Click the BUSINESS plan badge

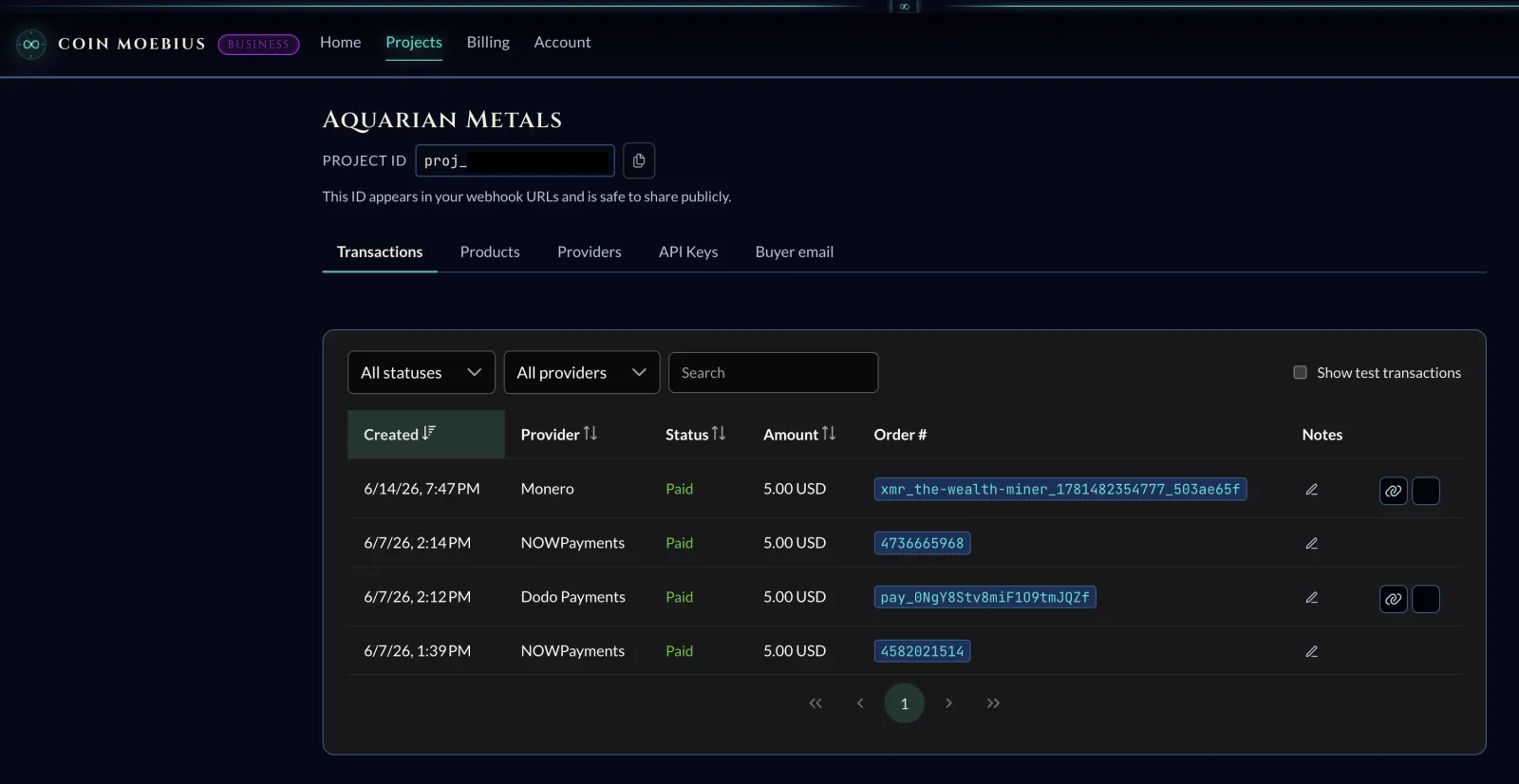click(258, 45)
